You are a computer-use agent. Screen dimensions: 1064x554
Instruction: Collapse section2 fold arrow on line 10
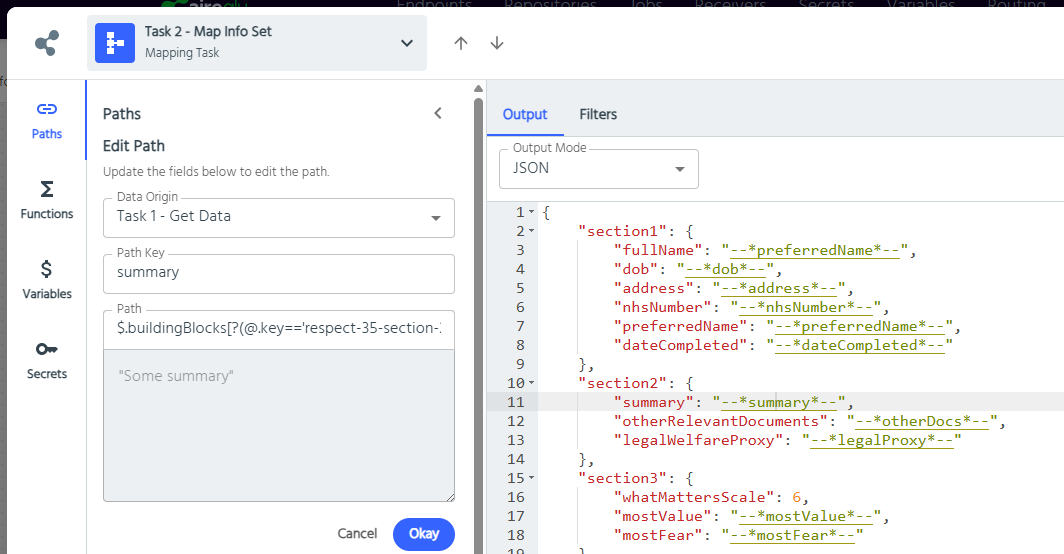[x=531, y=383]
